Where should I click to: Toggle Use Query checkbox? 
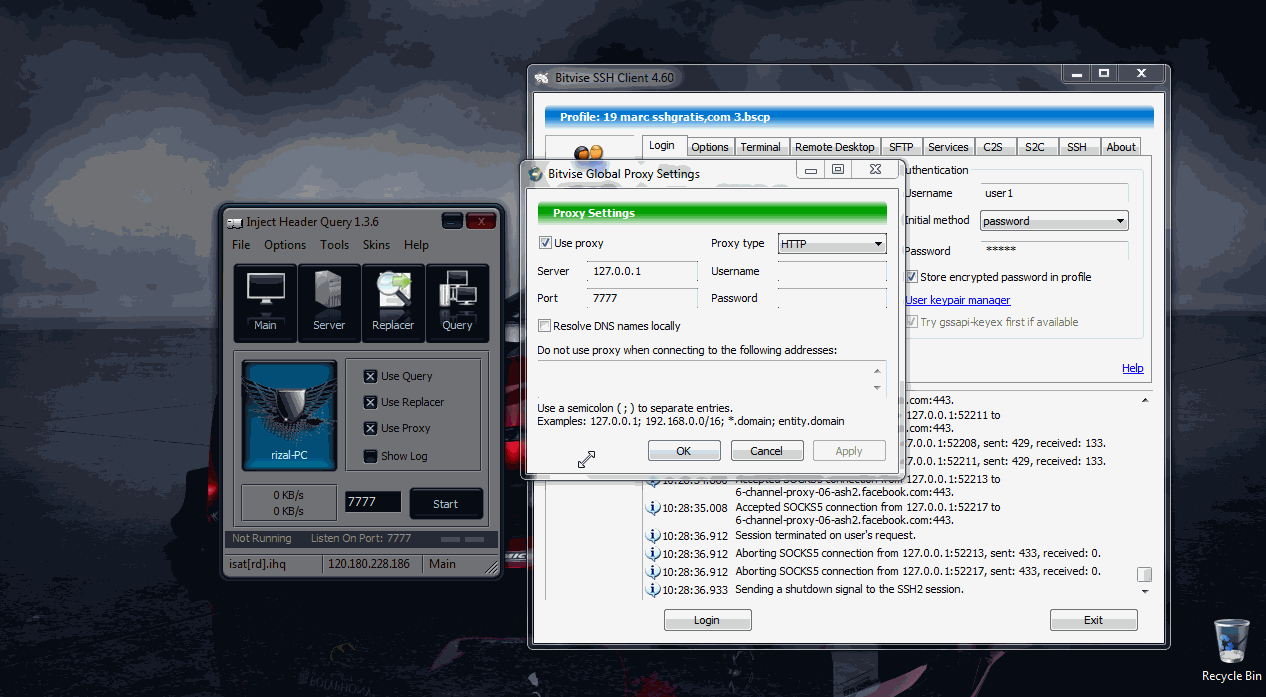click(370, 376)
